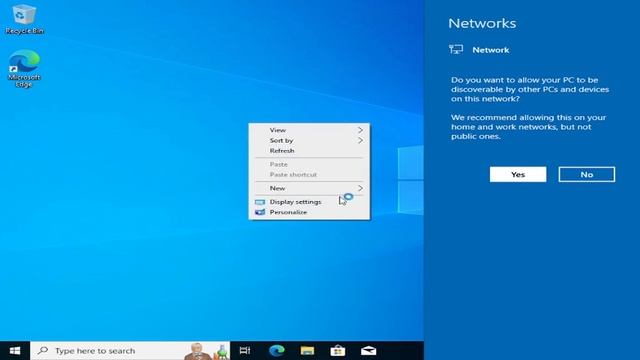Click Yes to allow PC discovery
This screenshot has height=360, width=640.
518,174
